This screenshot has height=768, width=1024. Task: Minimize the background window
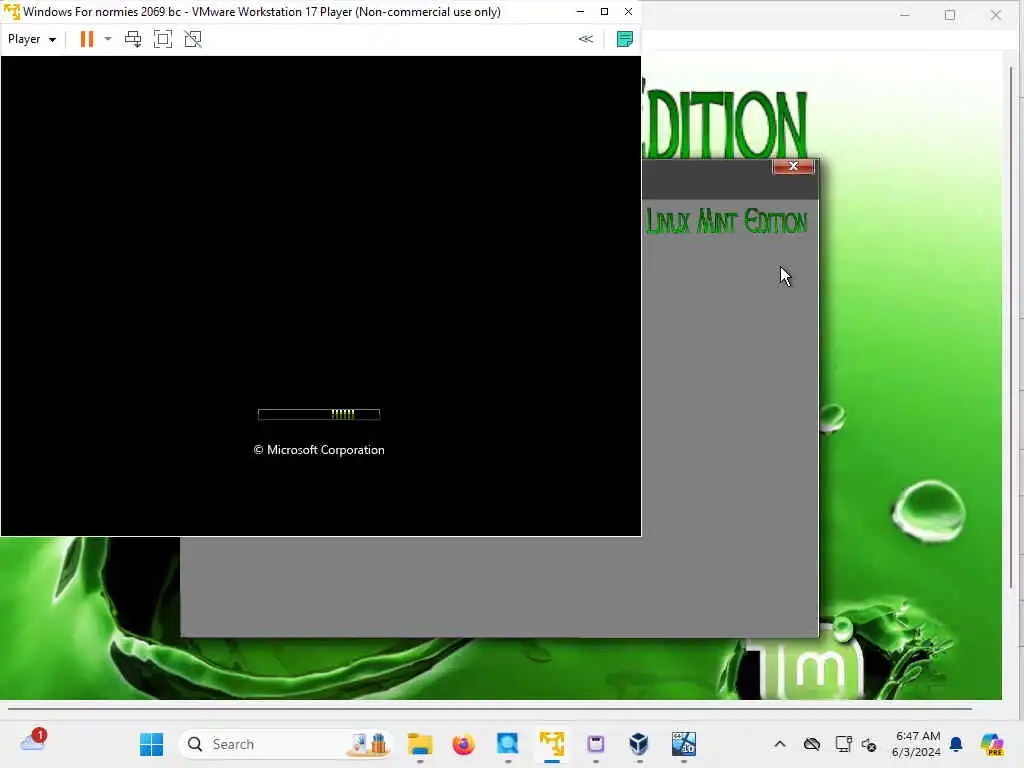(x=904, y=15)
